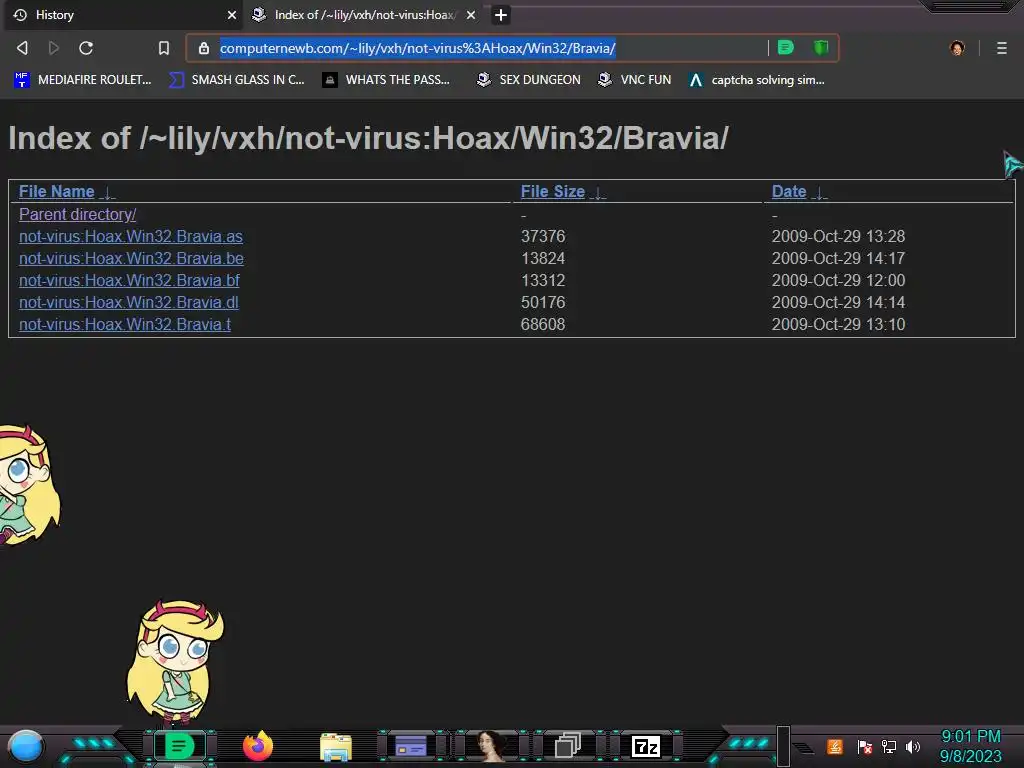Click file size value 50176

(x=543, y=302)
